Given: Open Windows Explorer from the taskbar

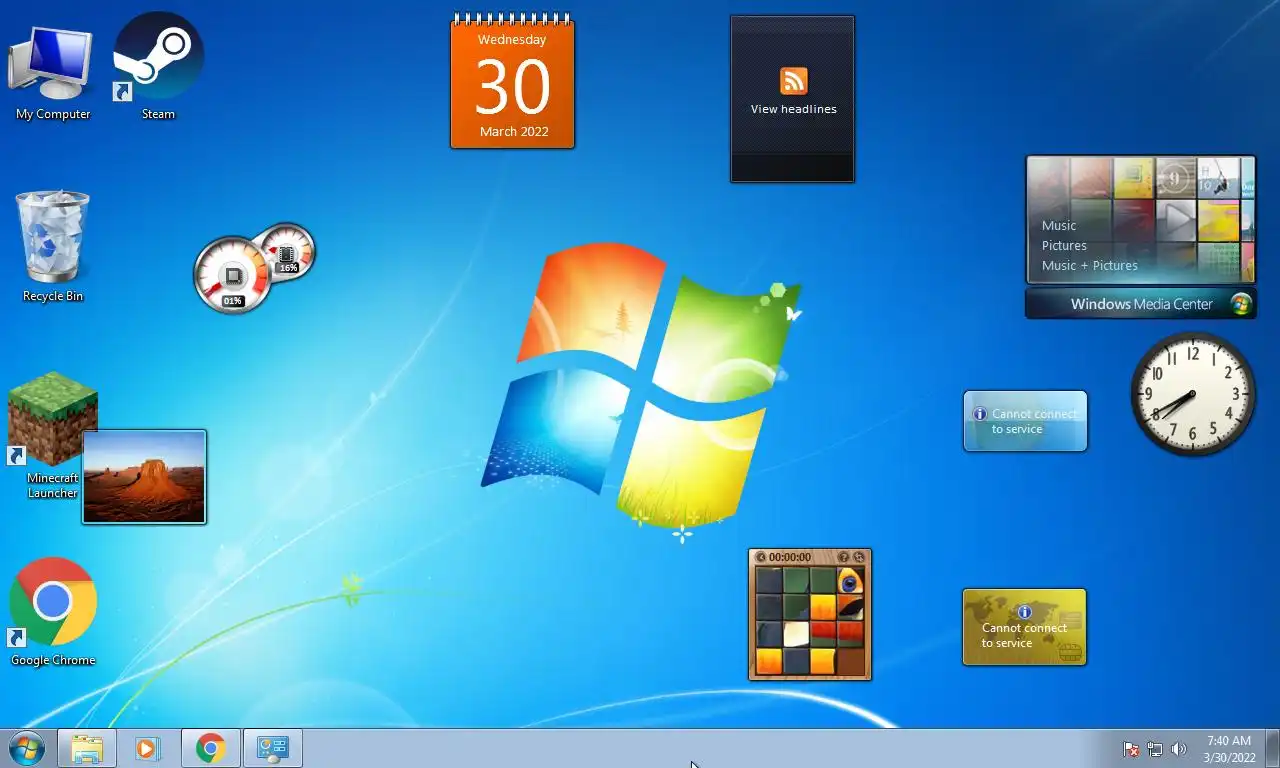Looking at the screenshot, I should click(87, 748).
